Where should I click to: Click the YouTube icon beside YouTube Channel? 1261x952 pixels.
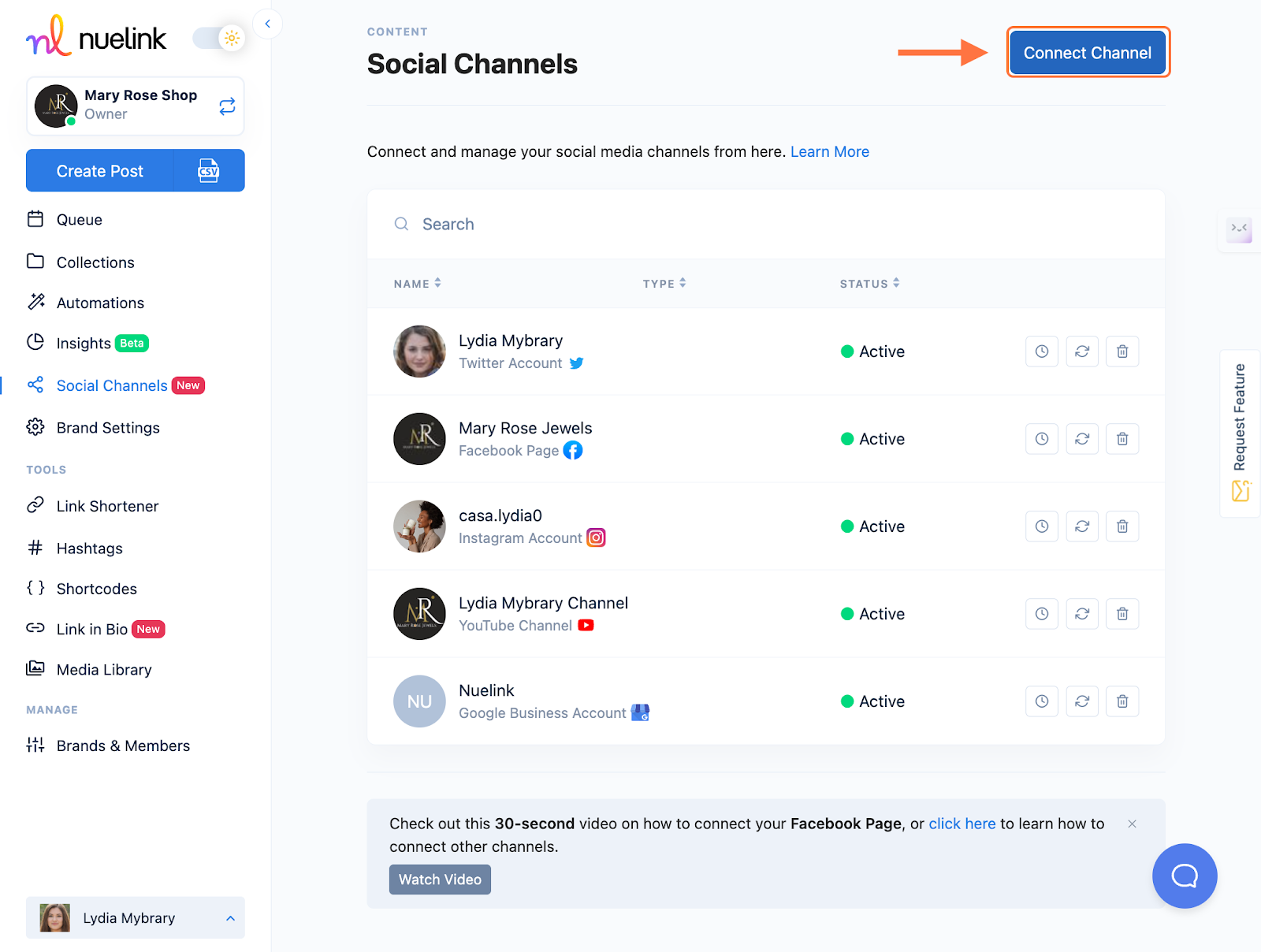coord(586,625)
